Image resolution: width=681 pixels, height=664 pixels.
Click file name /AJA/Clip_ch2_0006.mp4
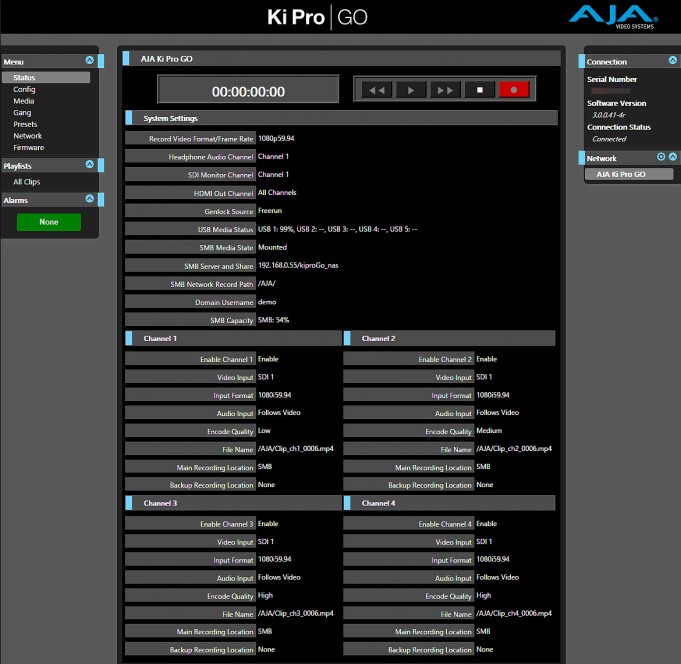514,449
